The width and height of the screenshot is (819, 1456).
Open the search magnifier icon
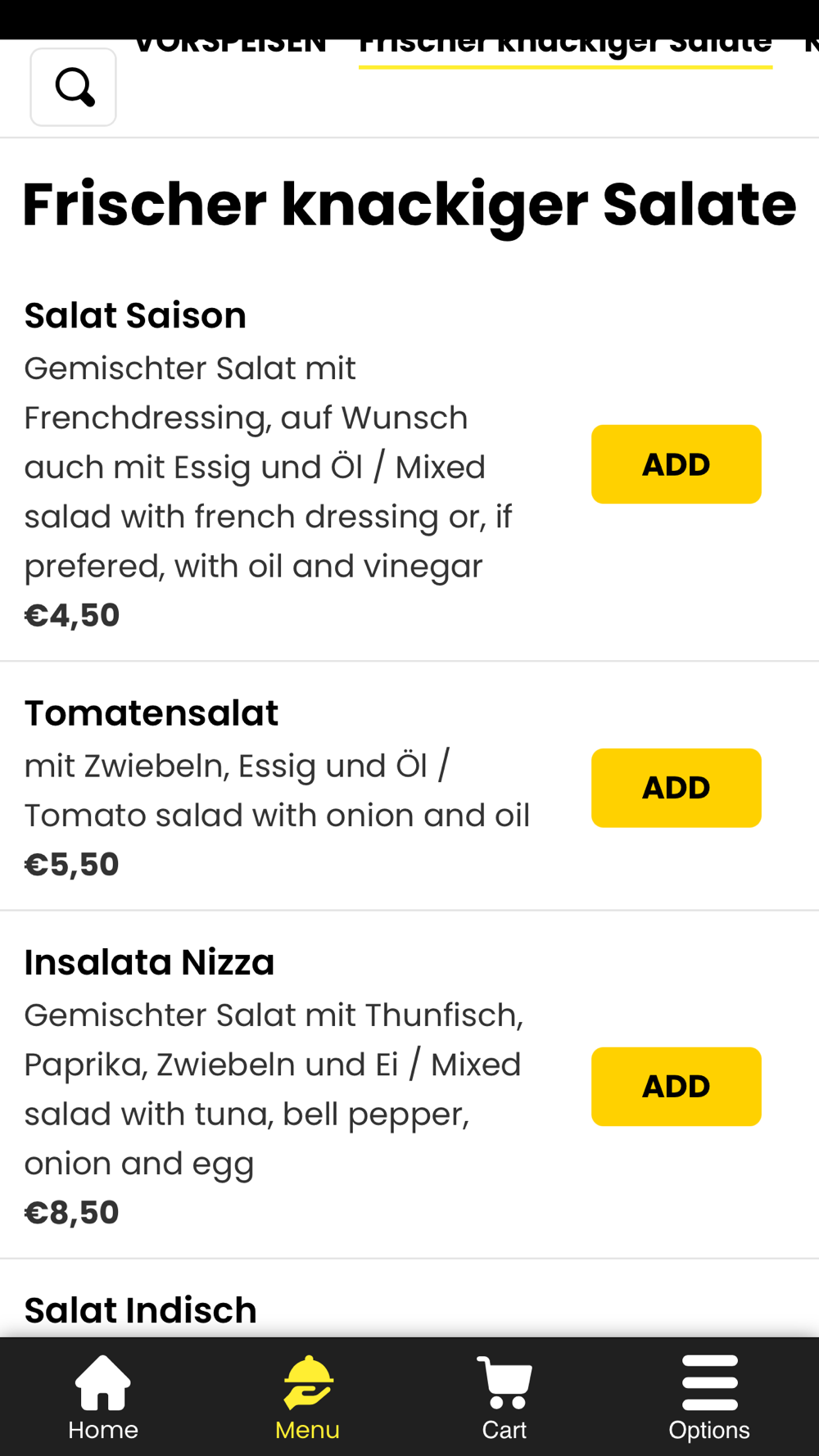[74, 87]
